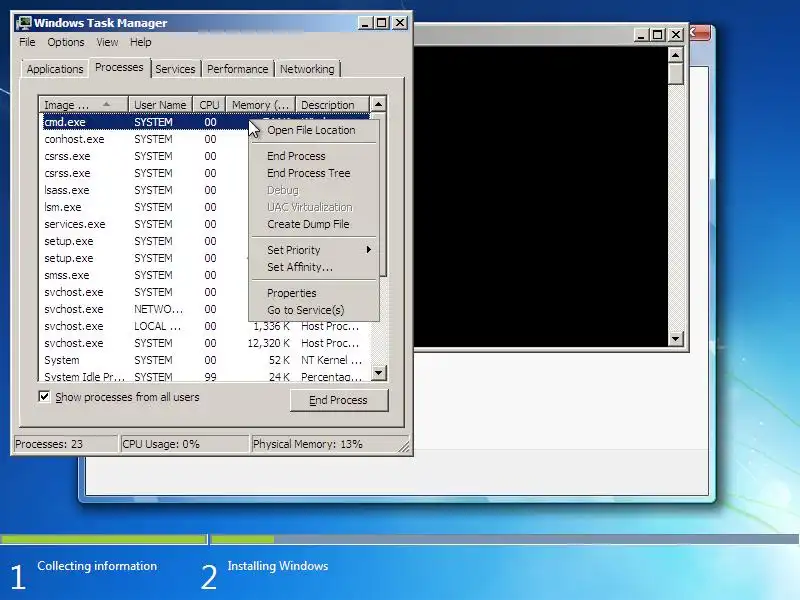The width and height of the screenshot is (800, 600).
Task: Sort processes by Memory column
Action: tap(260, 105)
